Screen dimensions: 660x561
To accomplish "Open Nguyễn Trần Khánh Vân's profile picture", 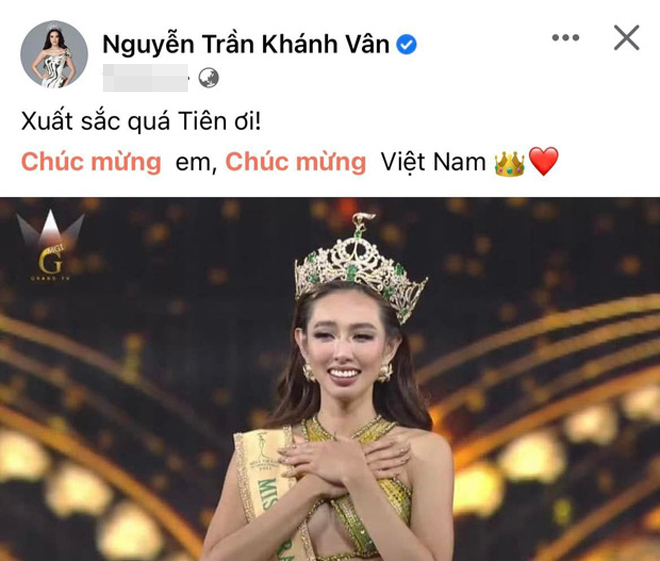I will pyautogui.click(x=54, y=54).
